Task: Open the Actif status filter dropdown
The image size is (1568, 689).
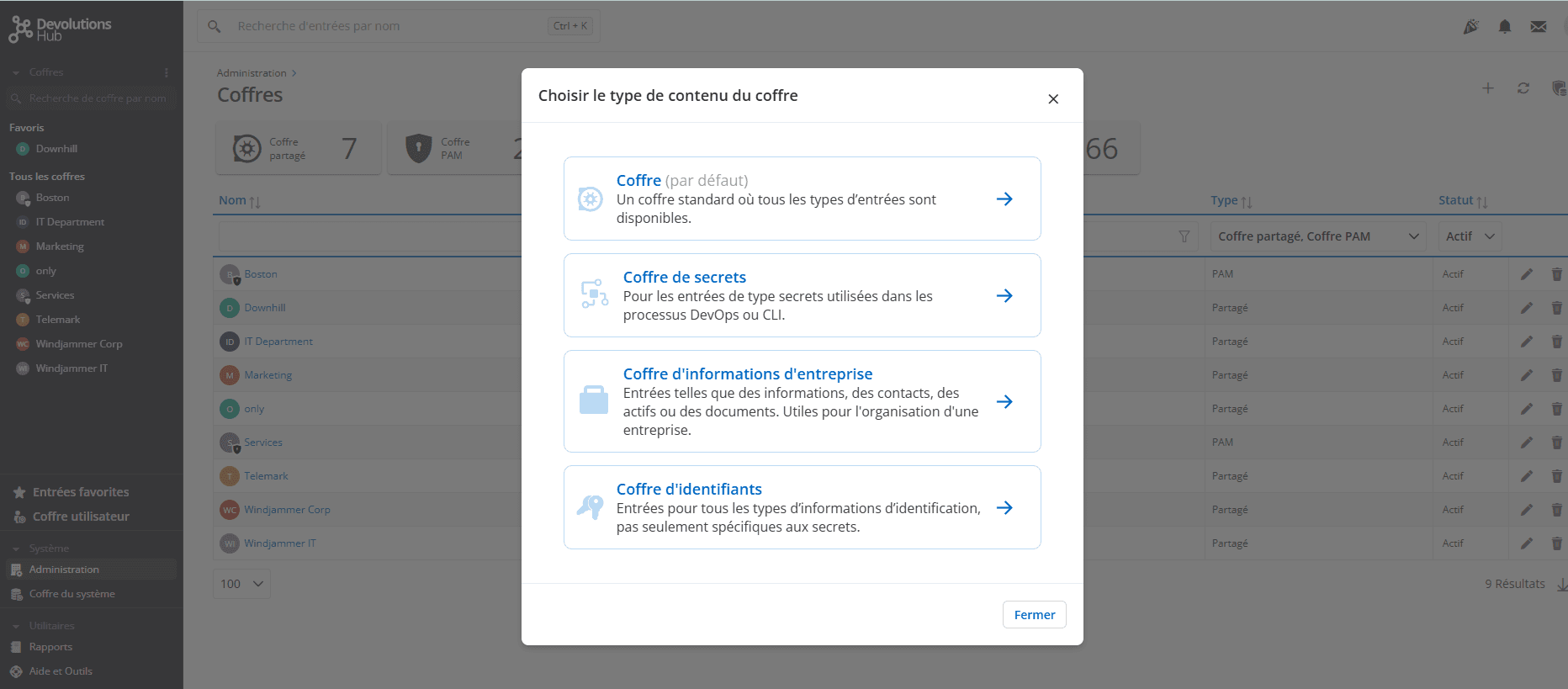Action: (1470, 236)
